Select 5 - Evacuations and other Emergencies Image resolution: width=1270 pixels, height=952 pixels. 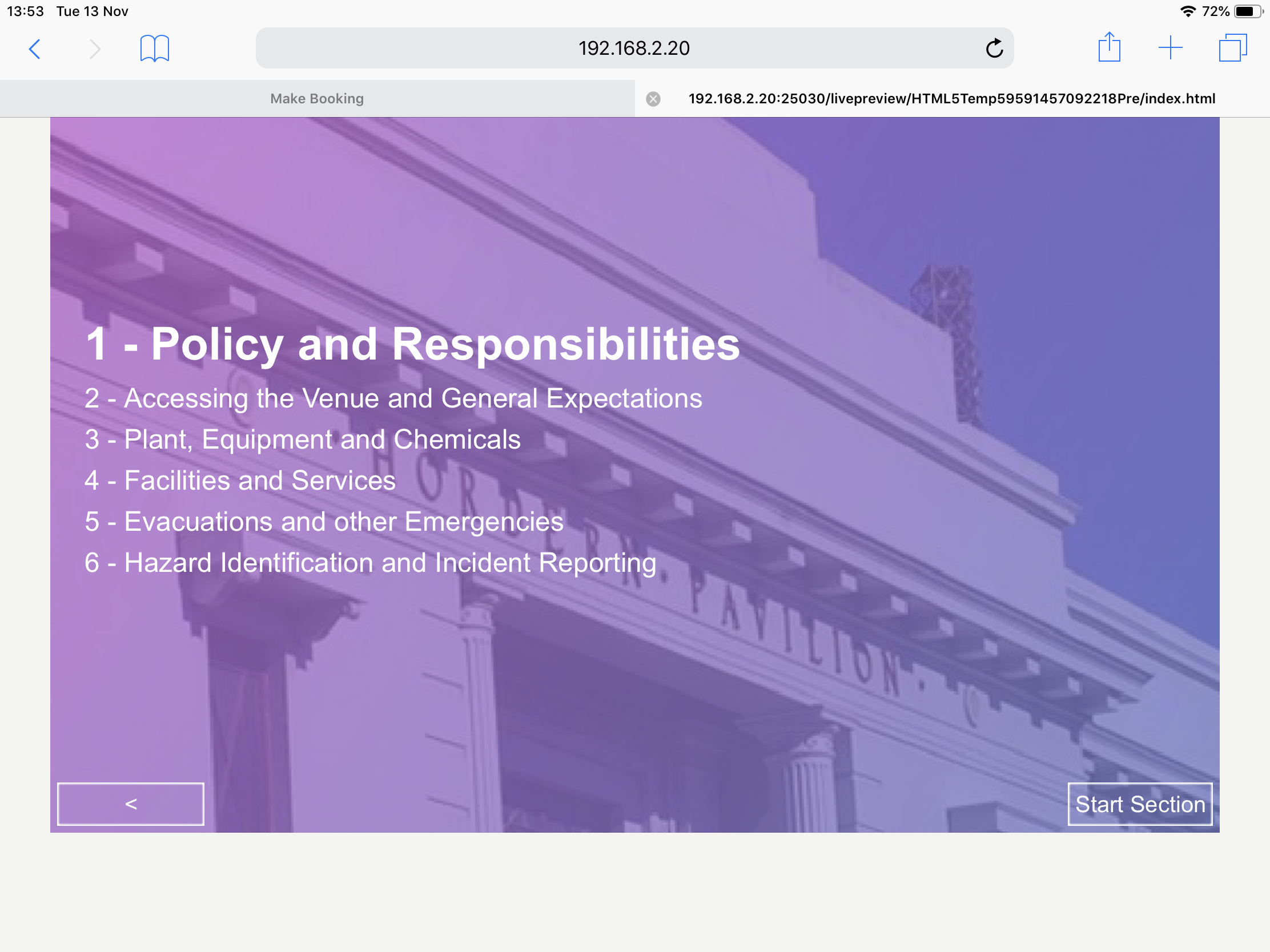tap(324, 522)
